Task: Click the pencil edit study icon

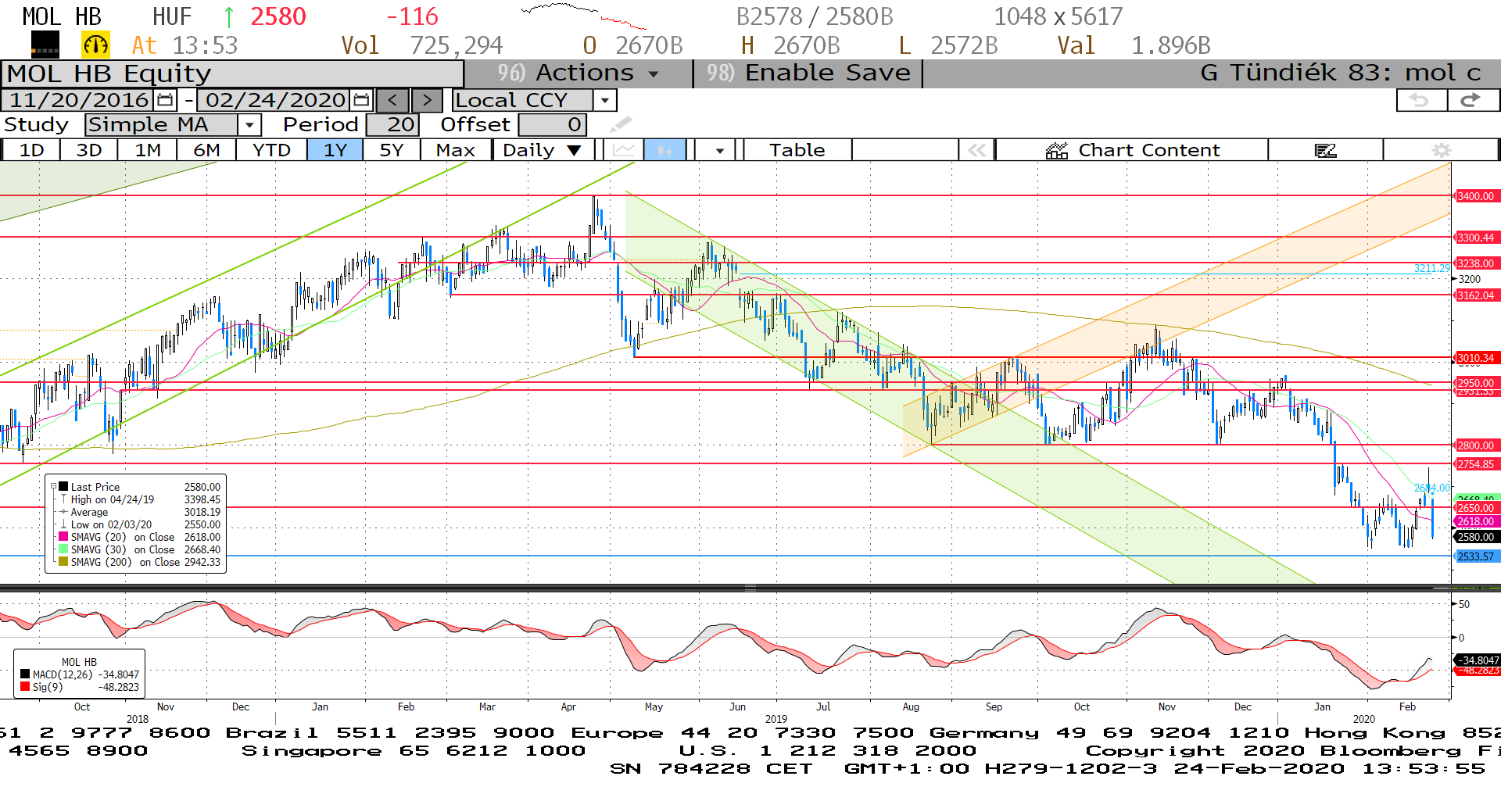Action: click(621, 124)
